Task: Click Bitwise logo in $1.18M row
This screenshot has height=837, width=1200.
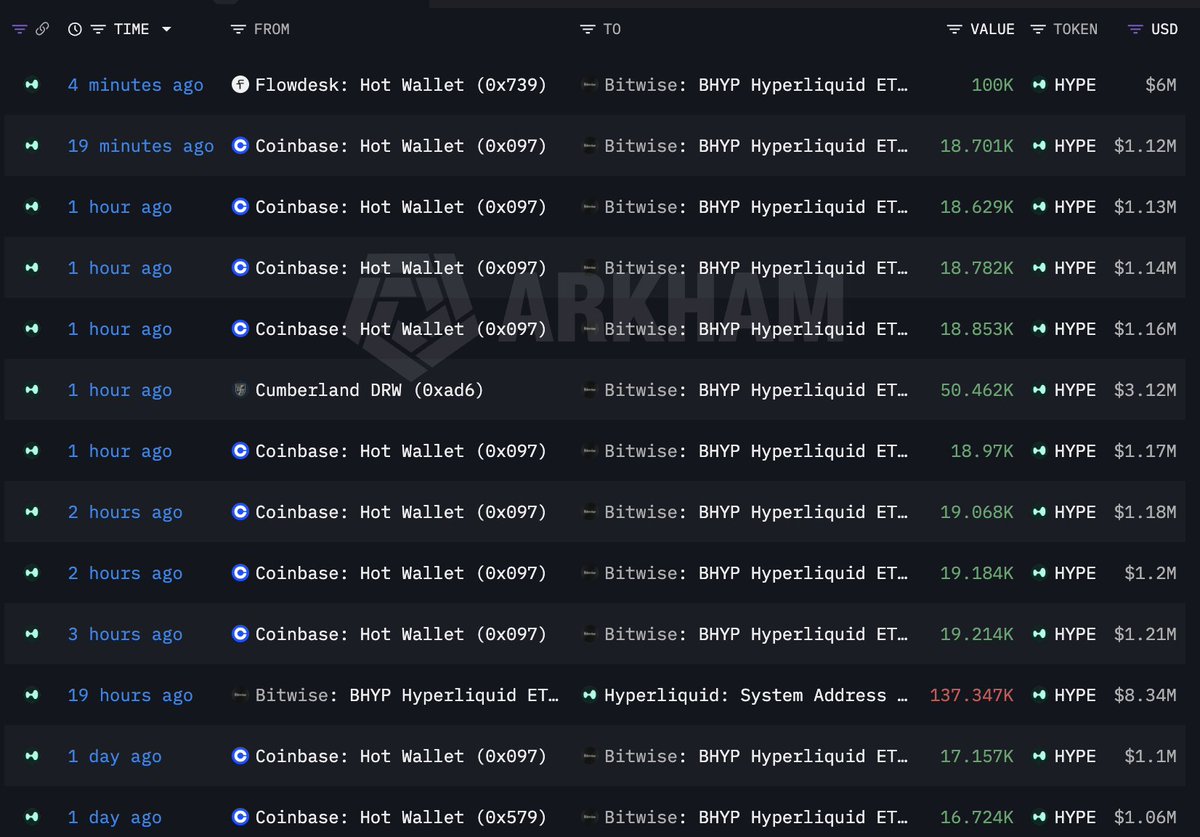Action: [589, 512]
